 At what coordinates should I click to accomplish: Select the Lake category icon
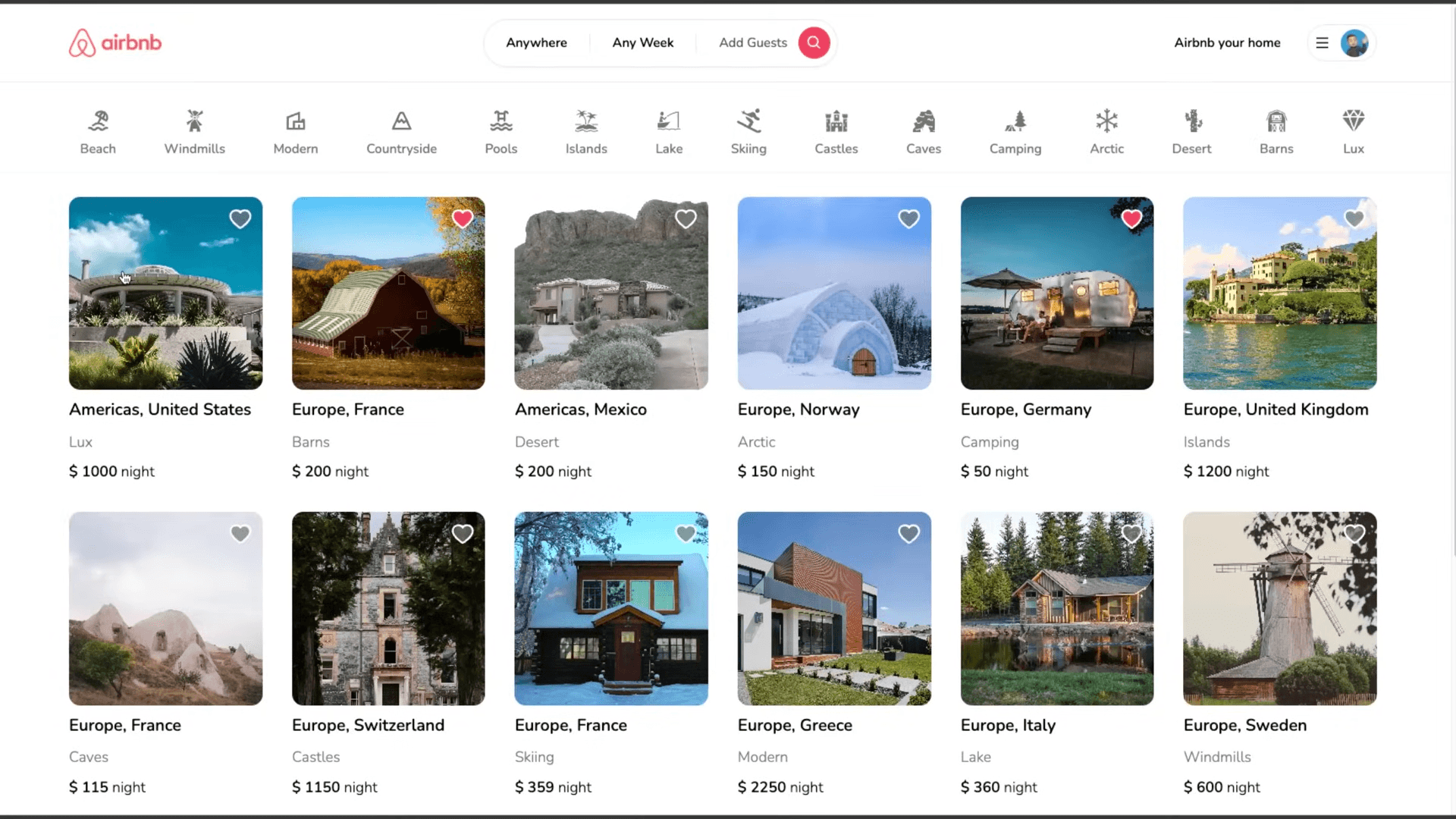point(669,121)
